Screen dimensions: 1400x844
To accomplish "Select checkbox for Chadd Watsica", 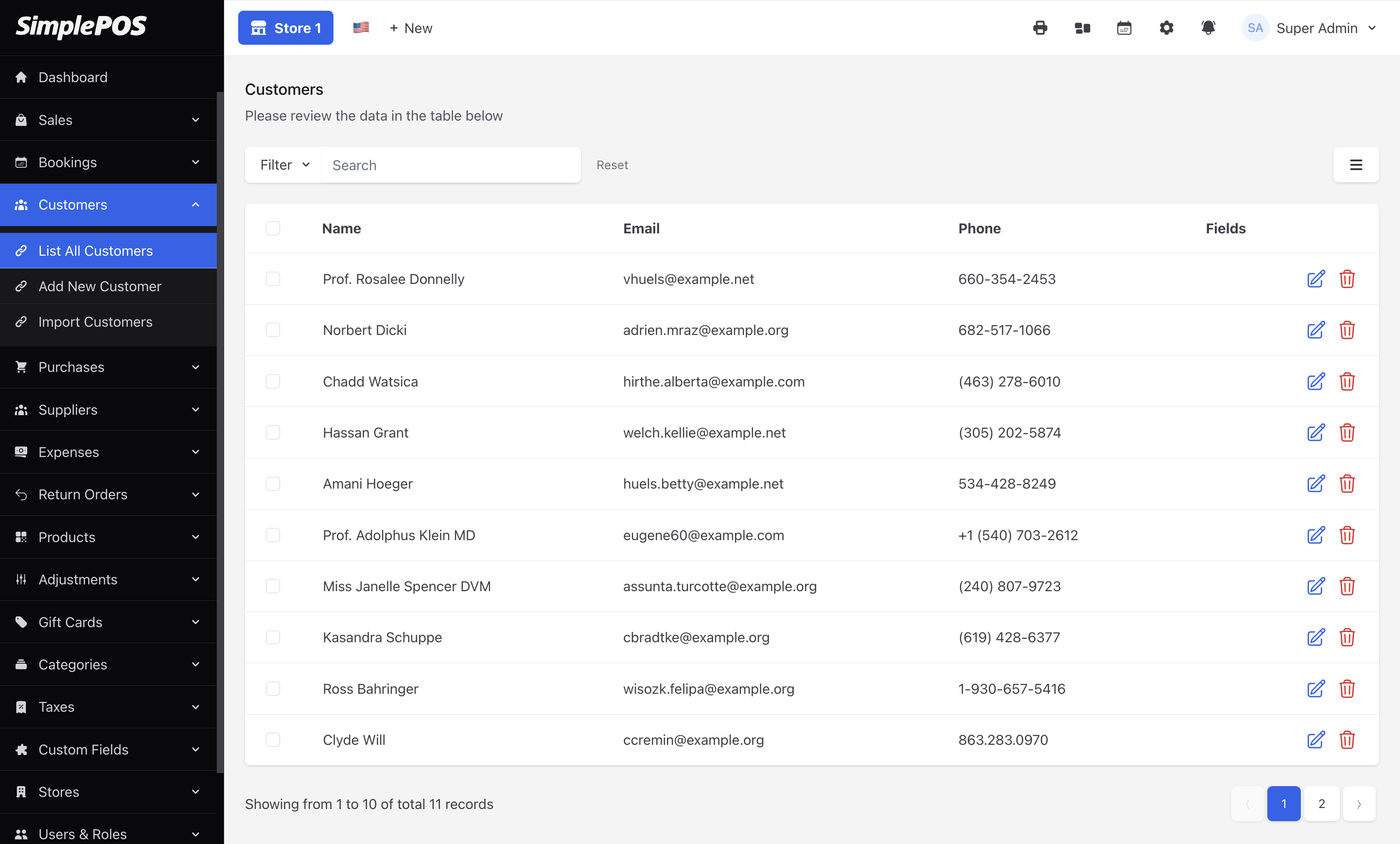I will tap(273, 381).
